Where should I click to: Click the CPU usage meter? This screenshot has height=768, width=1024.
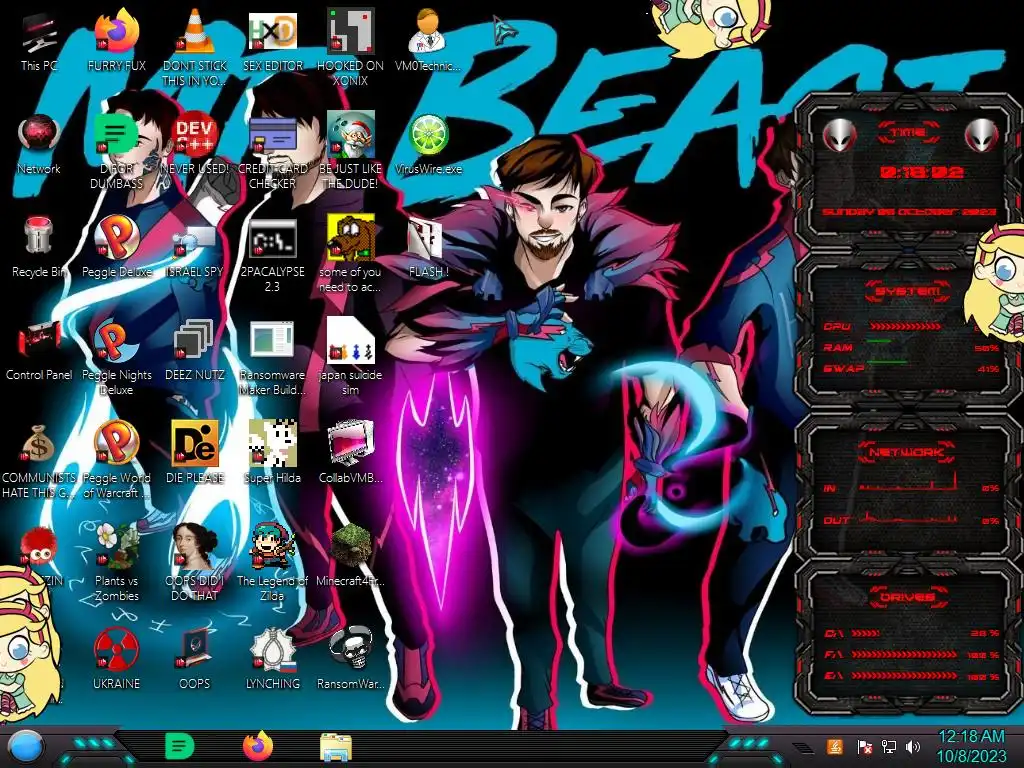[x=905, y=326]
